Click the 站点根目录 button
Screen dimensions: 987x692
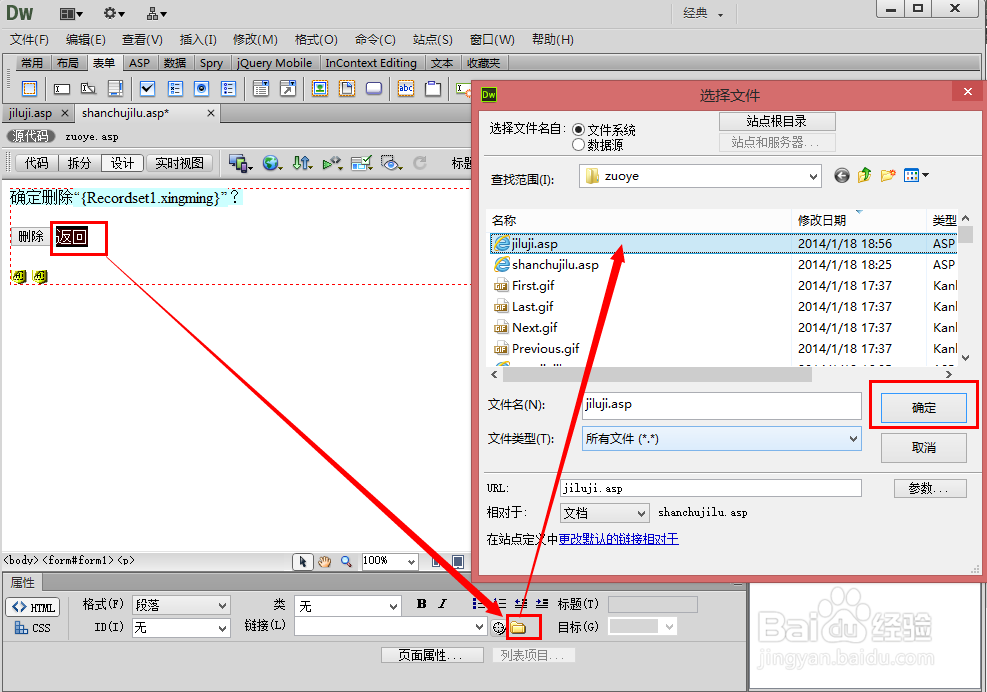click(x=777, y=121)
